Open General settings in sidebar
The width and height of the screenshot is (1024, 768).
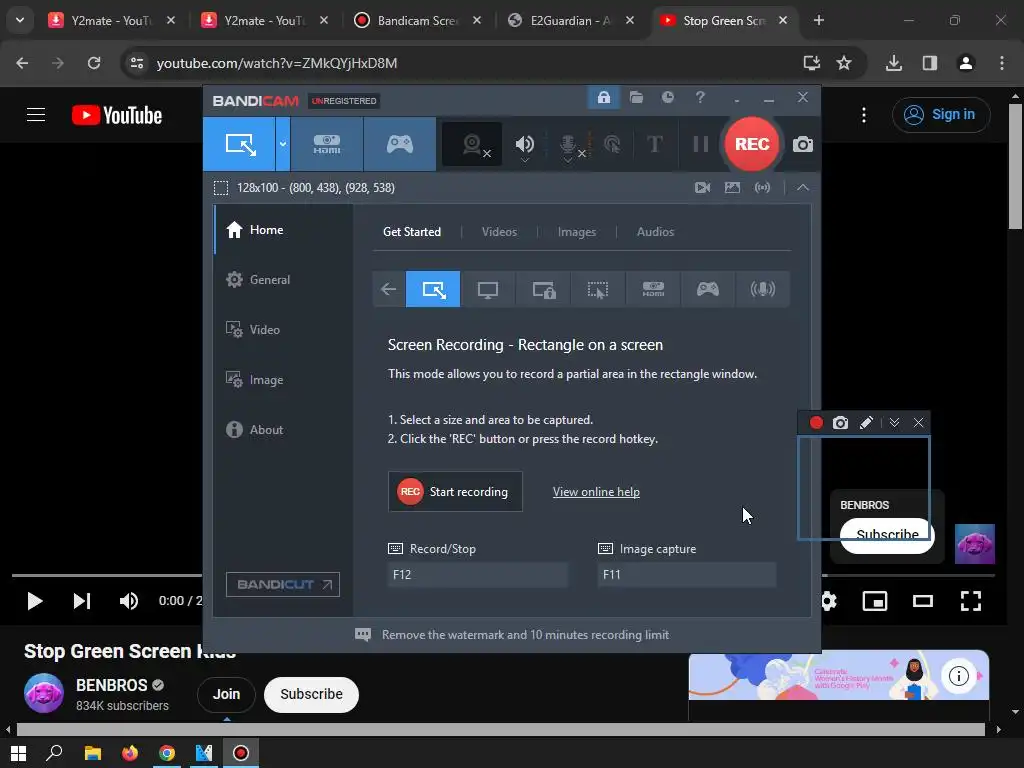pos(283,280)
